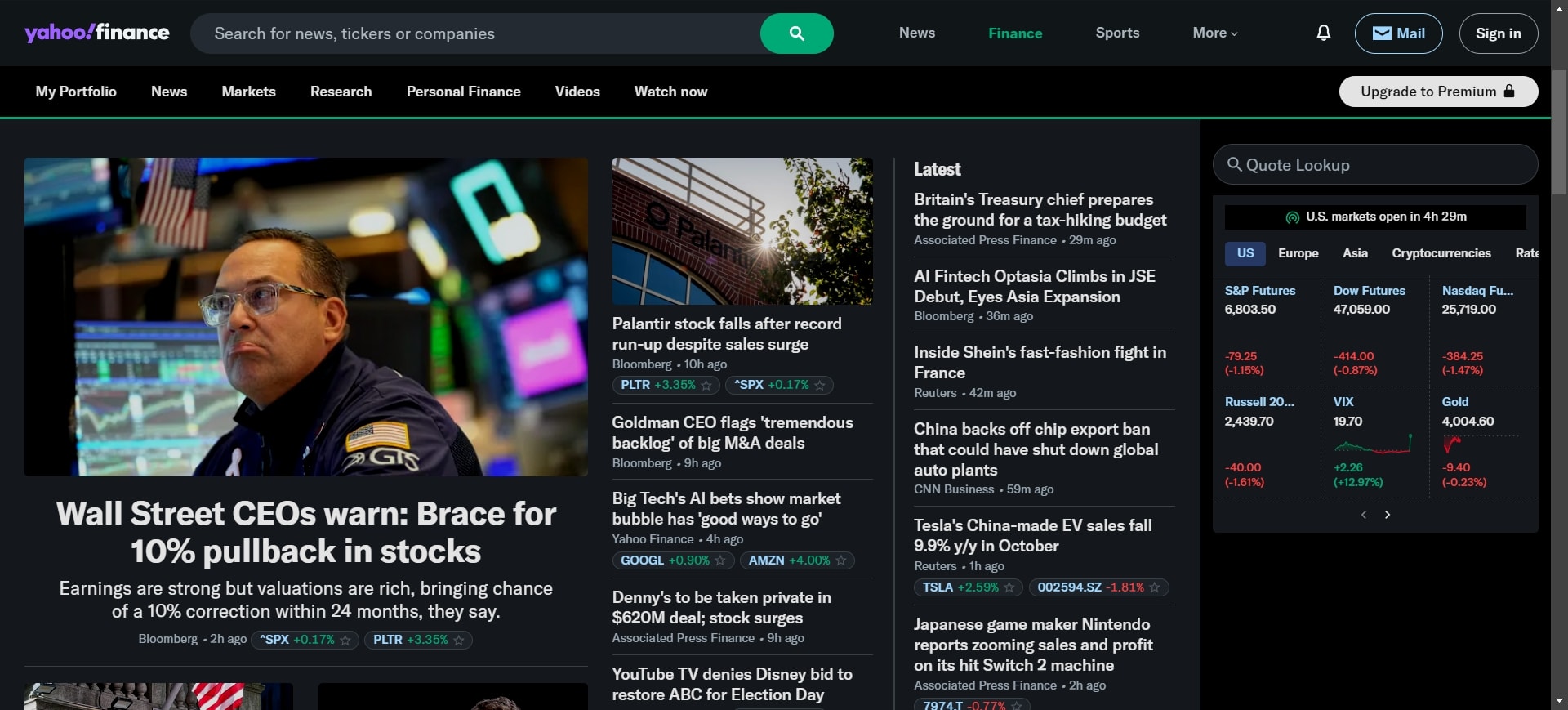
Task: Star TSLA ticker to follow
Action: (x=1009, y=587)
